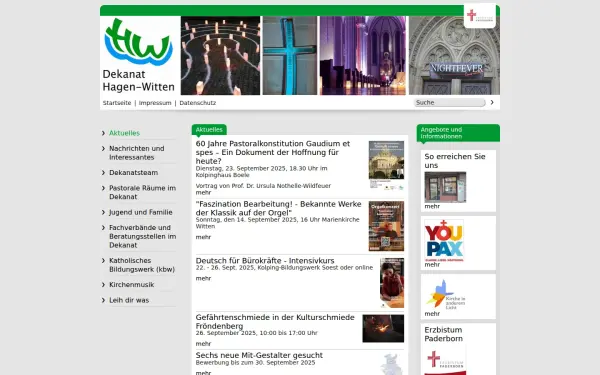Open the Impressum link
This screenshot has width=600, height=375.
click(155, 103)
